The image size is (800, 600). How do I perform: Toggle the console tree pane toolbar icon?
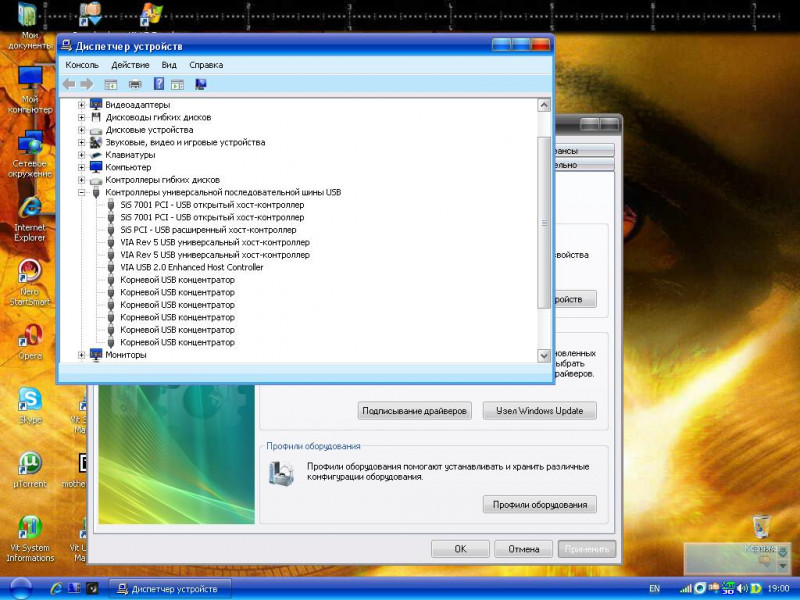(x=111, y=85)
